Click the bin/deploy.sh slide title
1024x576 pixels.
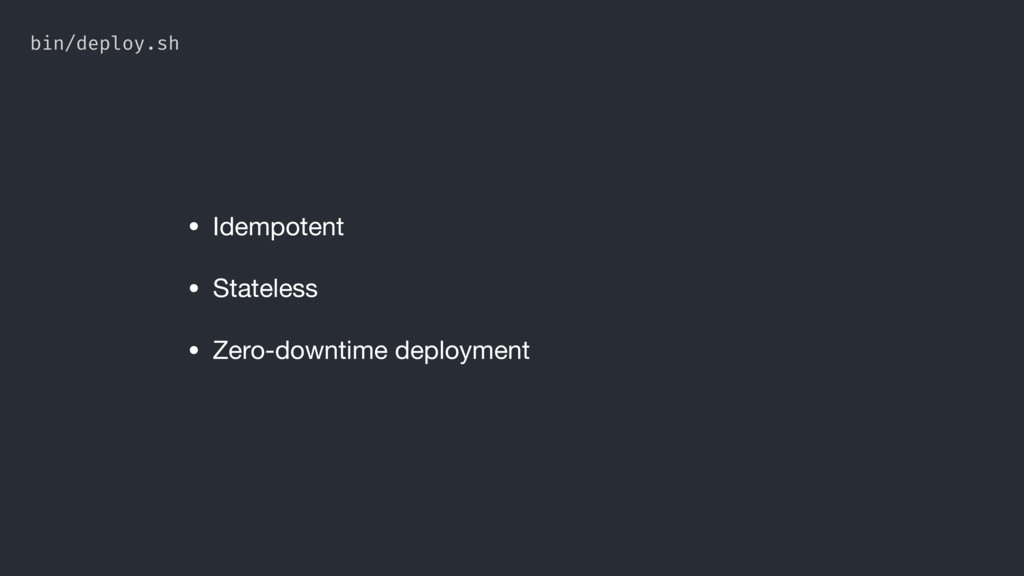[104, 44]
